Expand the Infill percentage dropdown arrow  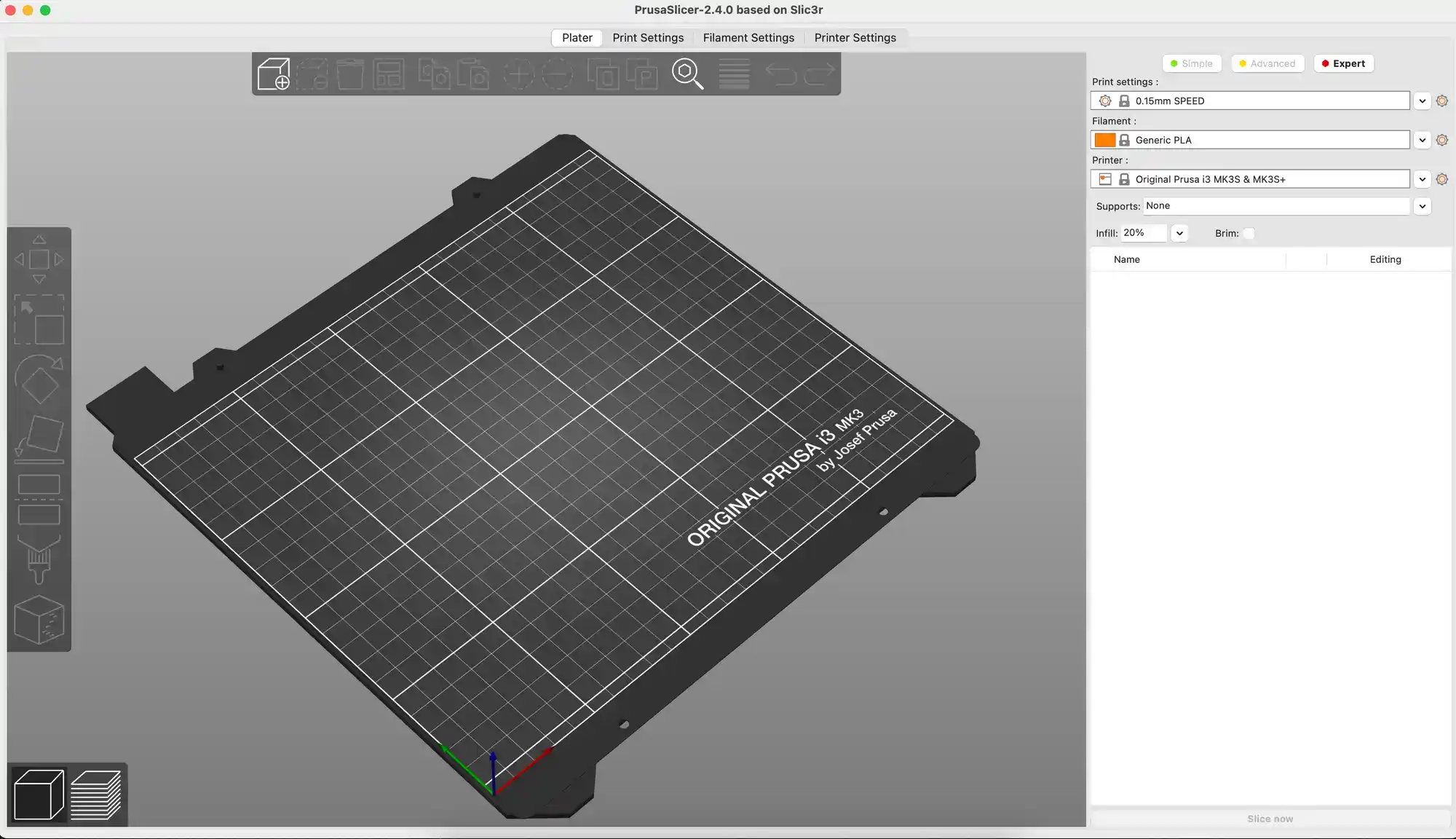pyautogui.click(x=1179, y=233)
